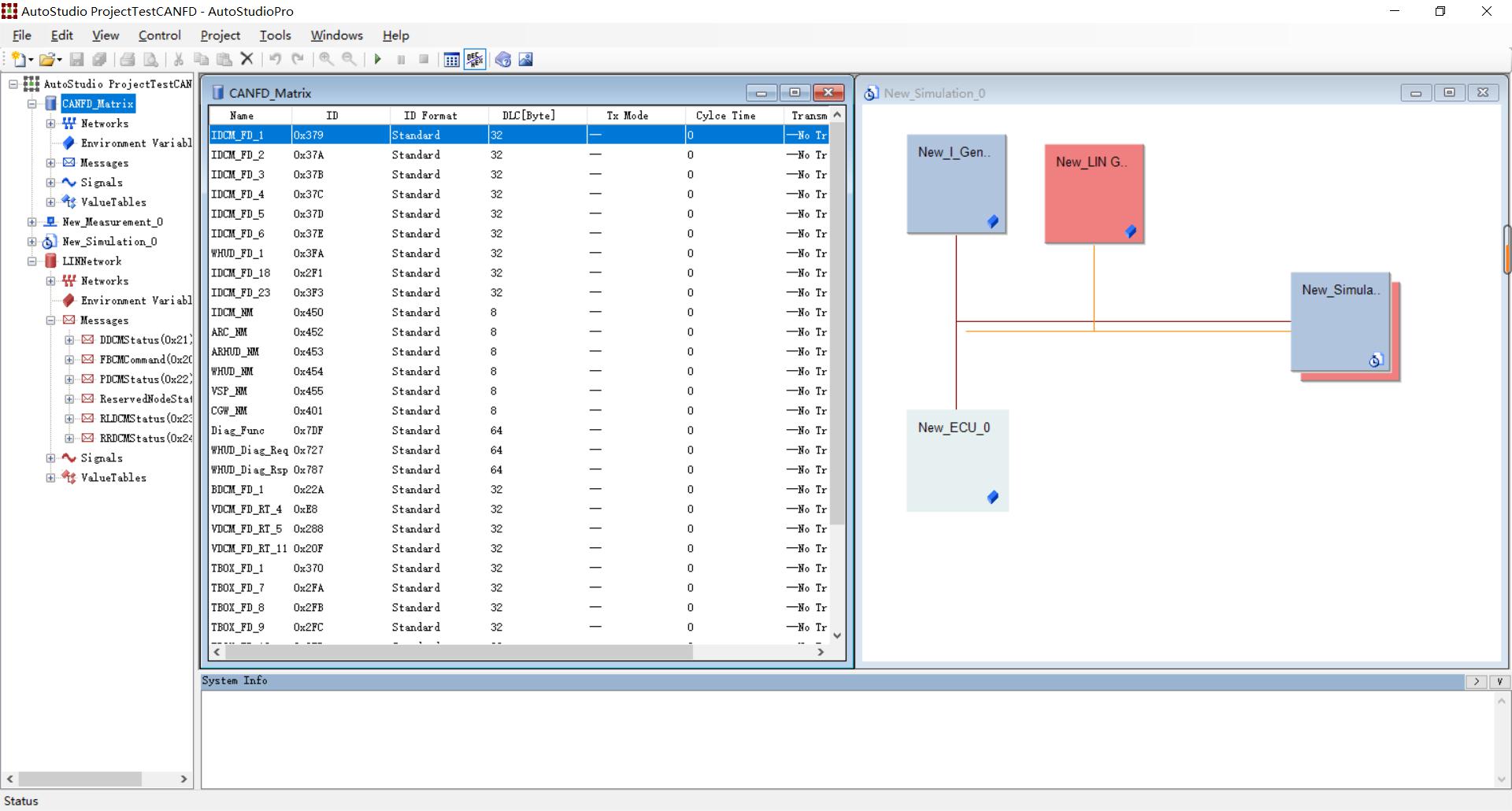Click the Copy toolbar icon
The width and height of the screenshot is (1512, 811).
point(202,59)
